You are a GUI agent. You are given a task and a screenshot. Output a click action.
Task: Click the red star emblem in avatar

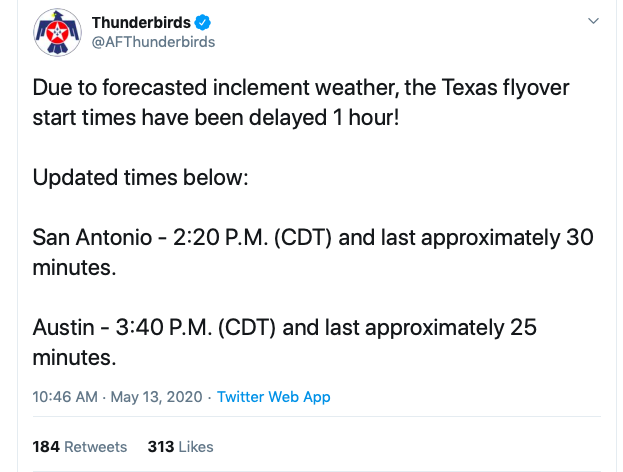[58, 32]
